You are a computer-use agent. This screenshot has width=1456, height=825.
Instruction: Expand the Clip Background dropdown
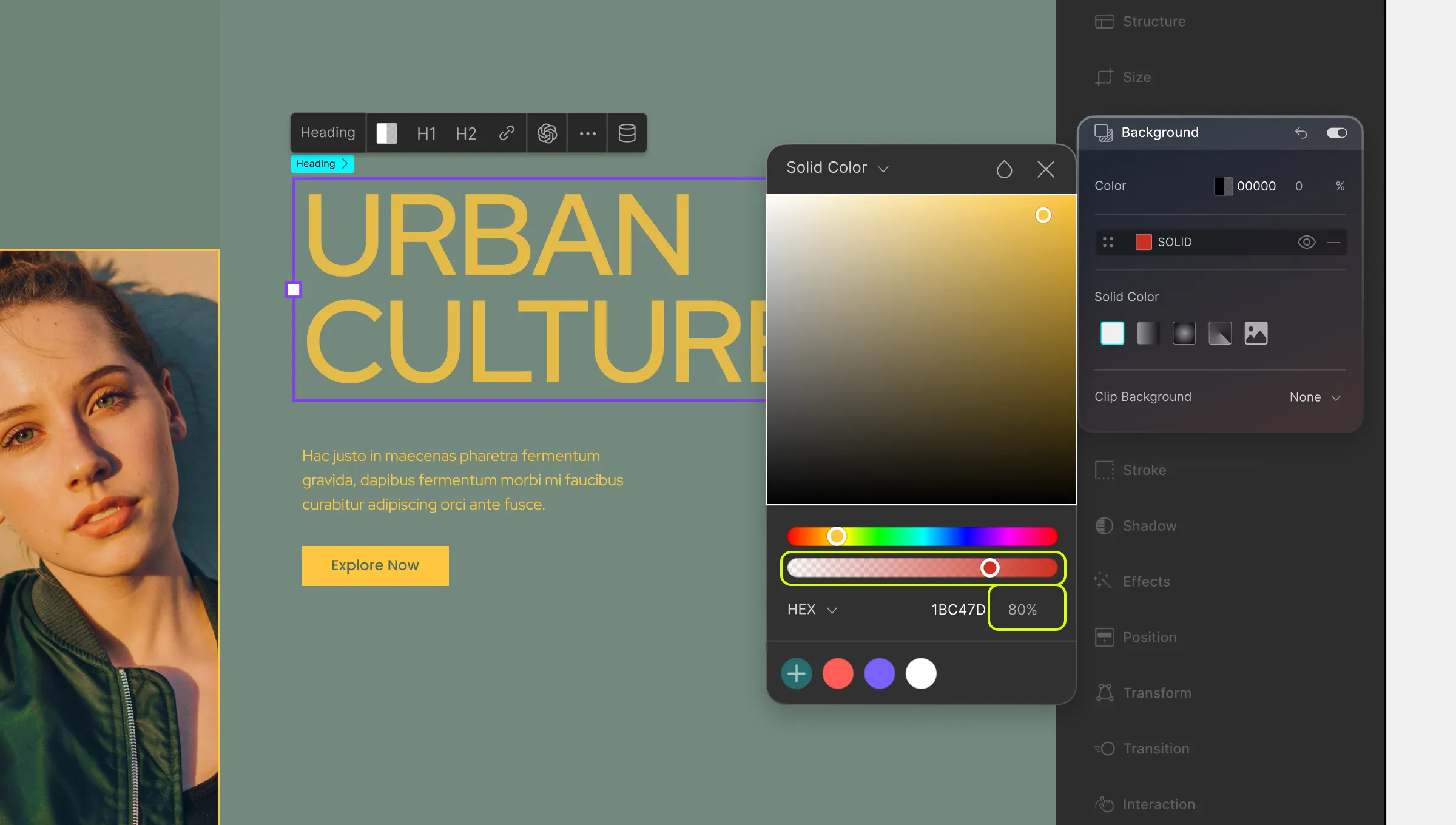click(1316, 397)
